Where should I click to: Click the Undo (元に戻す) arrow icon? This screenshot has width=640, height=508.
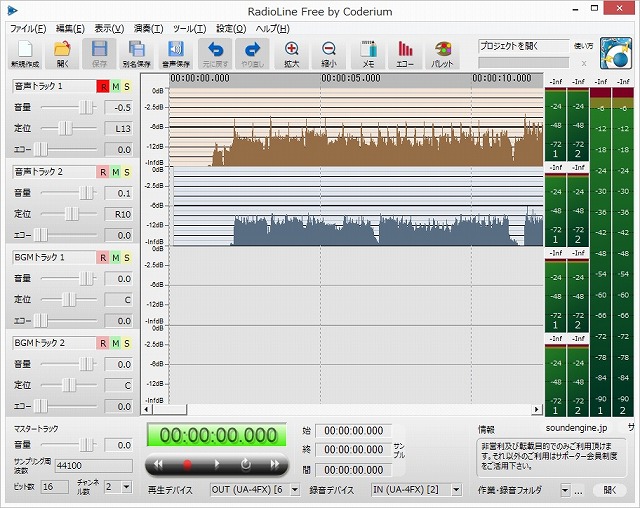click(215, 54)
